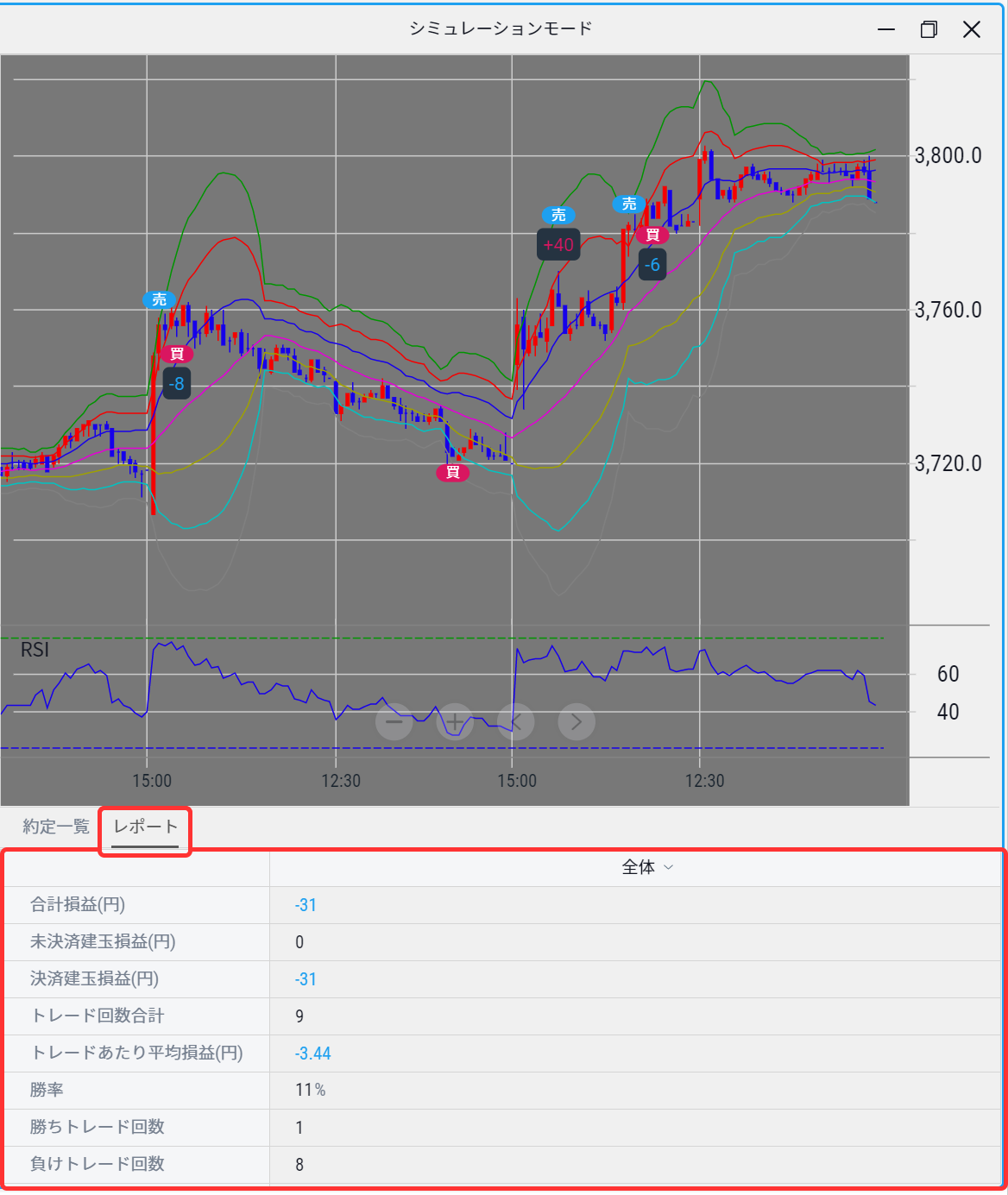Select the 買 marker above the -6 label
1008x1195 pixels.
pyautogui.click(x=652, y=235)
